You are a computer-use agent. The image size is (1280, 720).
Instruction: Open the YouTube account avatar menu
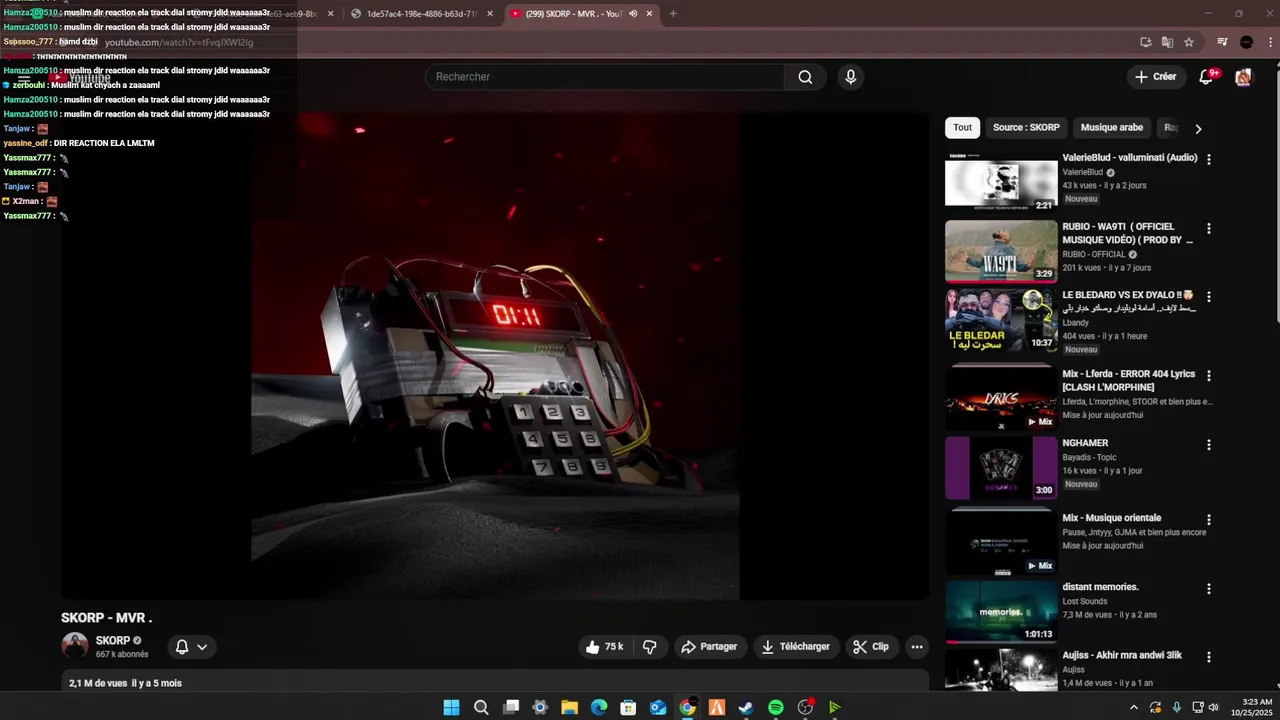click(x=1243, y=77)
